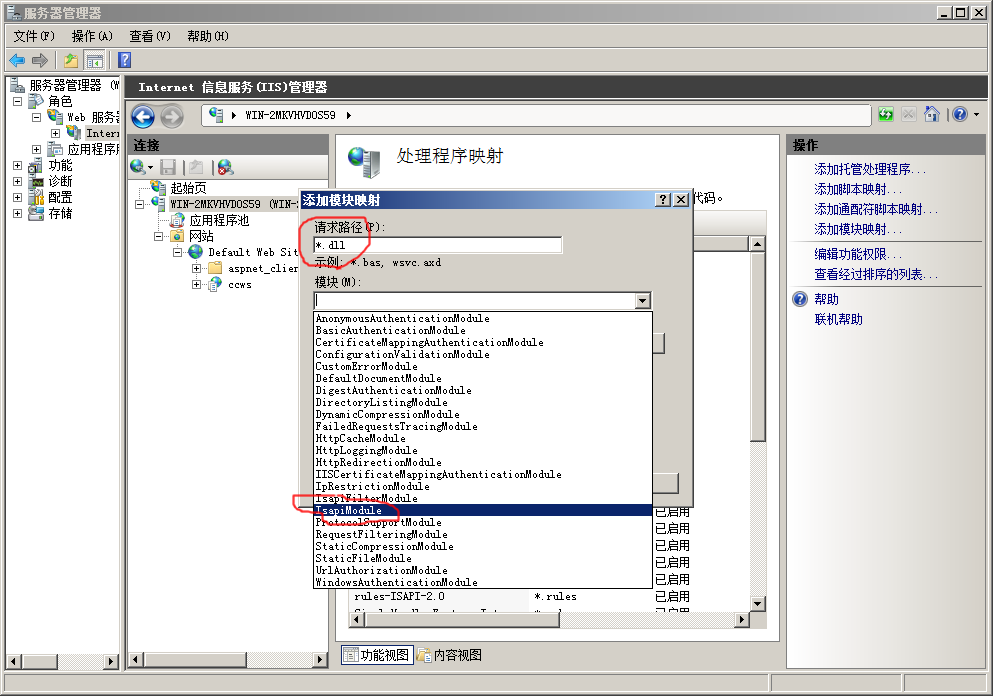
Task: Click the blue back arrow in Server Manager toolbar
Action: [x=17, y=60]
